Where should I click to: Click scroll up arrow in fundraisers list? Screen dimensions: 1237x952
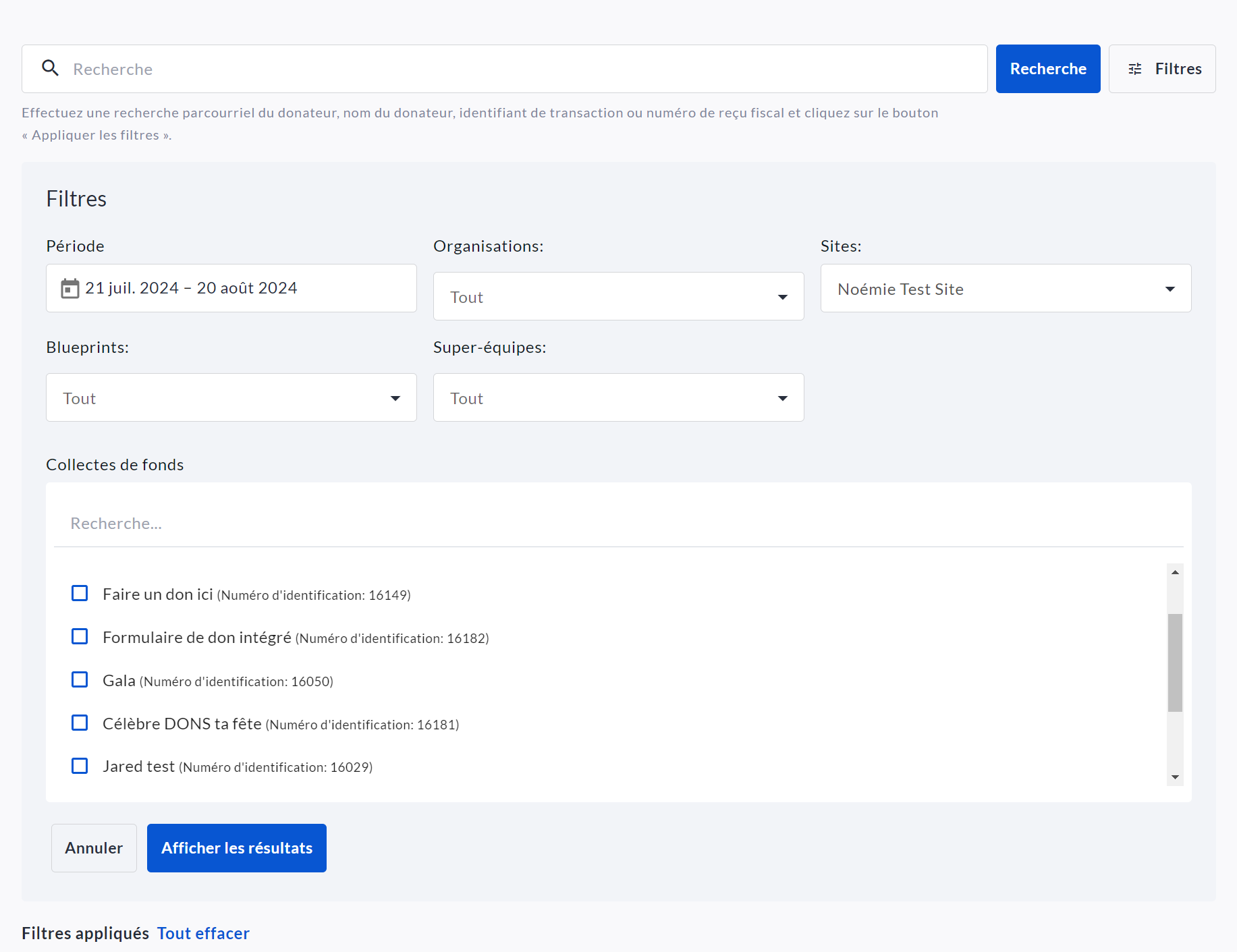1175,572
